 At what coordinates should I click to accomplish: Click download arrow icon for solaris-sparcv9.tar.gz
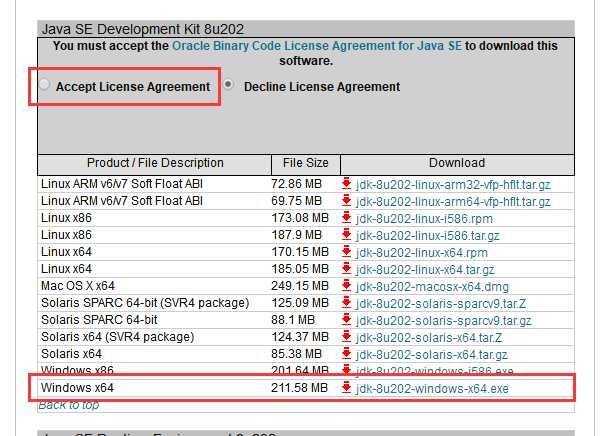346,320
